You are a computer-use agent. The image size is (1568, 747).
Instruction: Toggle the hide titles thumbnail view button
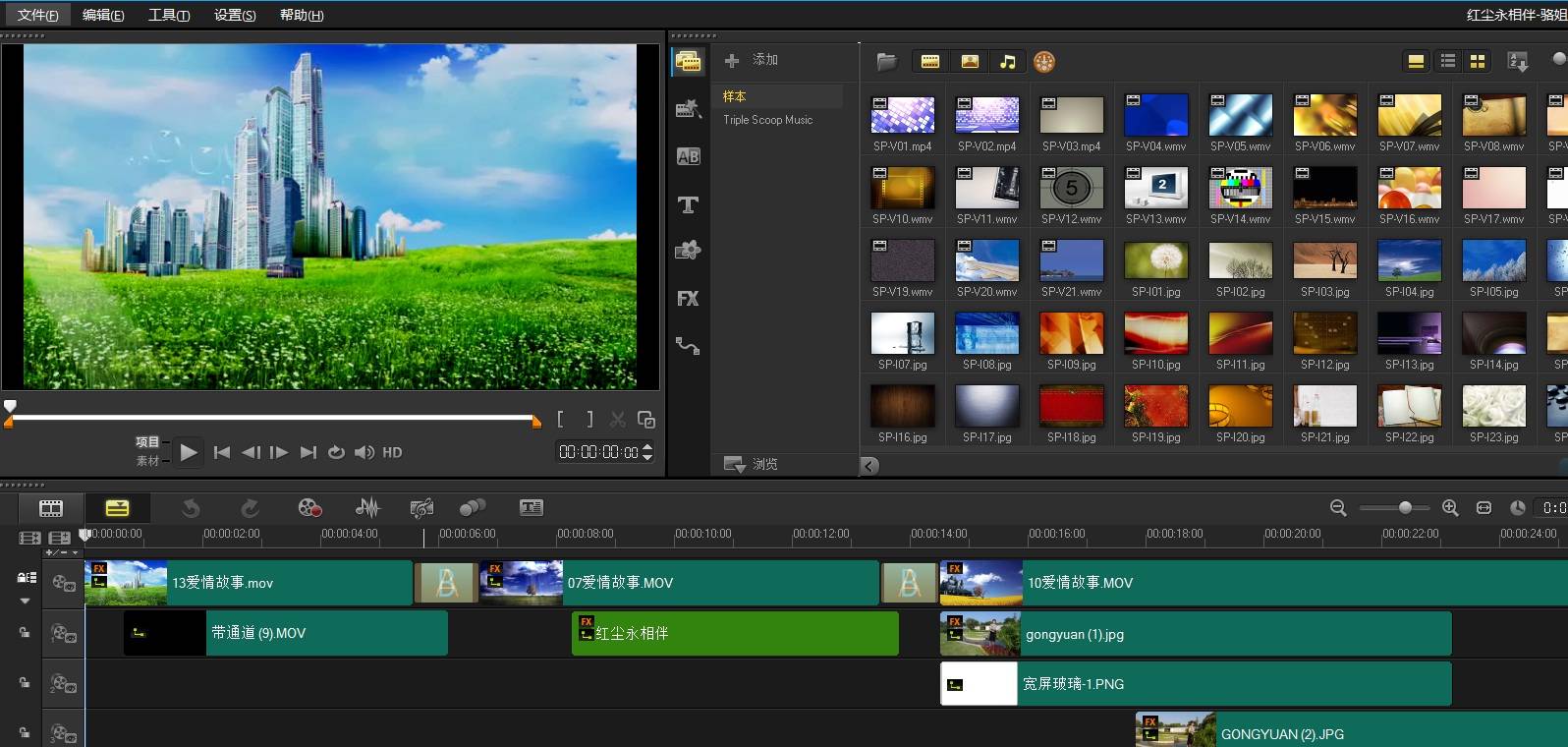1416,62
